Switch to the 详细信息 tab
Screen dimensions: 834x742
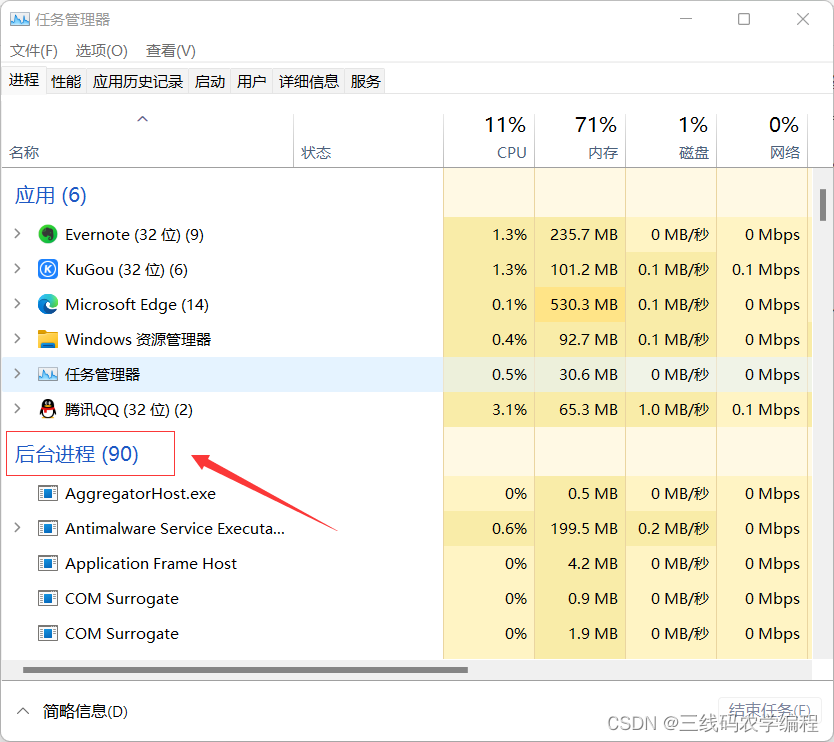(x=308, y=81)
